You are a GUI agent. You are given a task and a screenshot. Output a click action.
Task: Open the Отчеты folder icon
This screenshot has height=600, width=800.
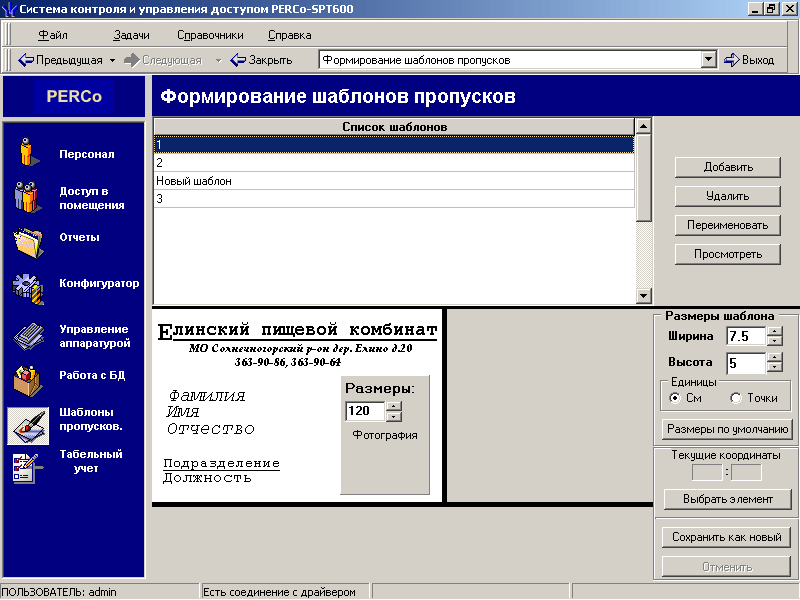pyautogui.click(x=28, y=242)
